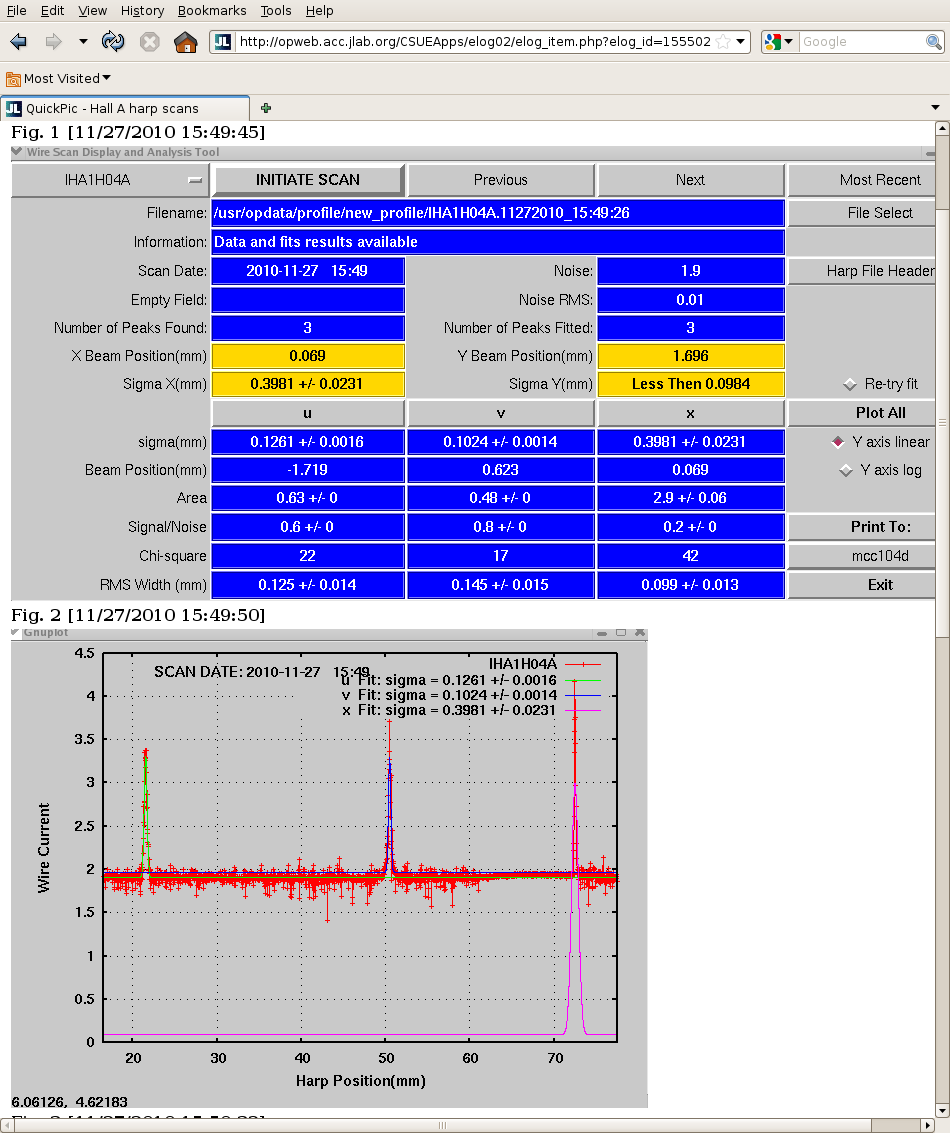Go to the Home page icon

[x=186, y=42]
